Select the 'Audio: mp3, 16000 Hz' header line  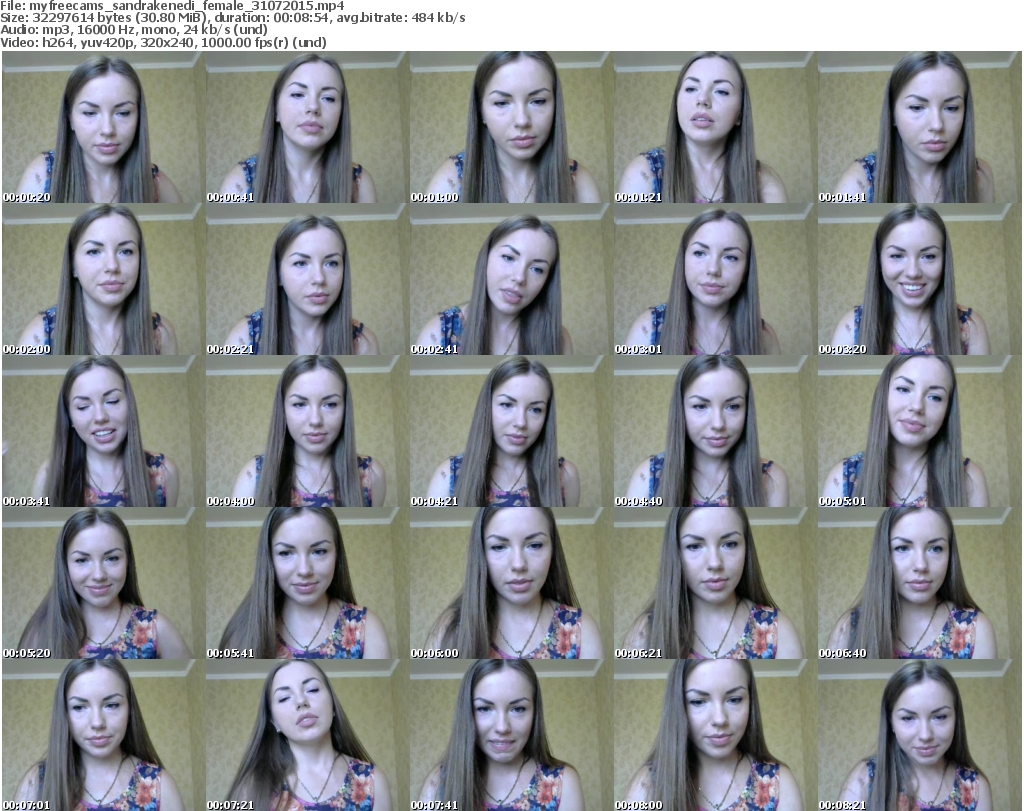click(x=134, y=30)
